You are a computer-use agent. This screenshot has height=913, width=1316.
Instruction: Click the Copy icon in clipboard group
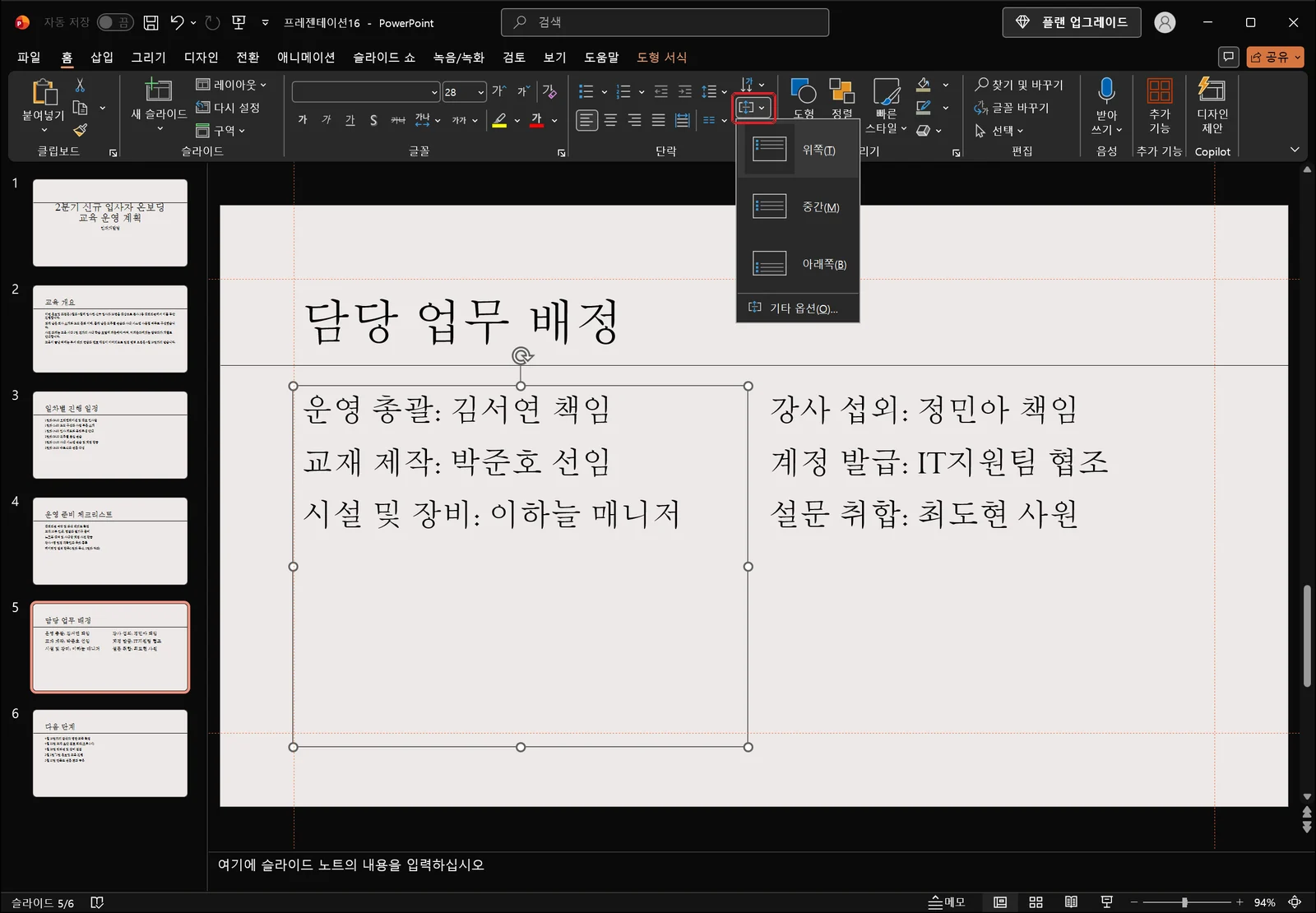pyautogui.click(x=80, y=108)
